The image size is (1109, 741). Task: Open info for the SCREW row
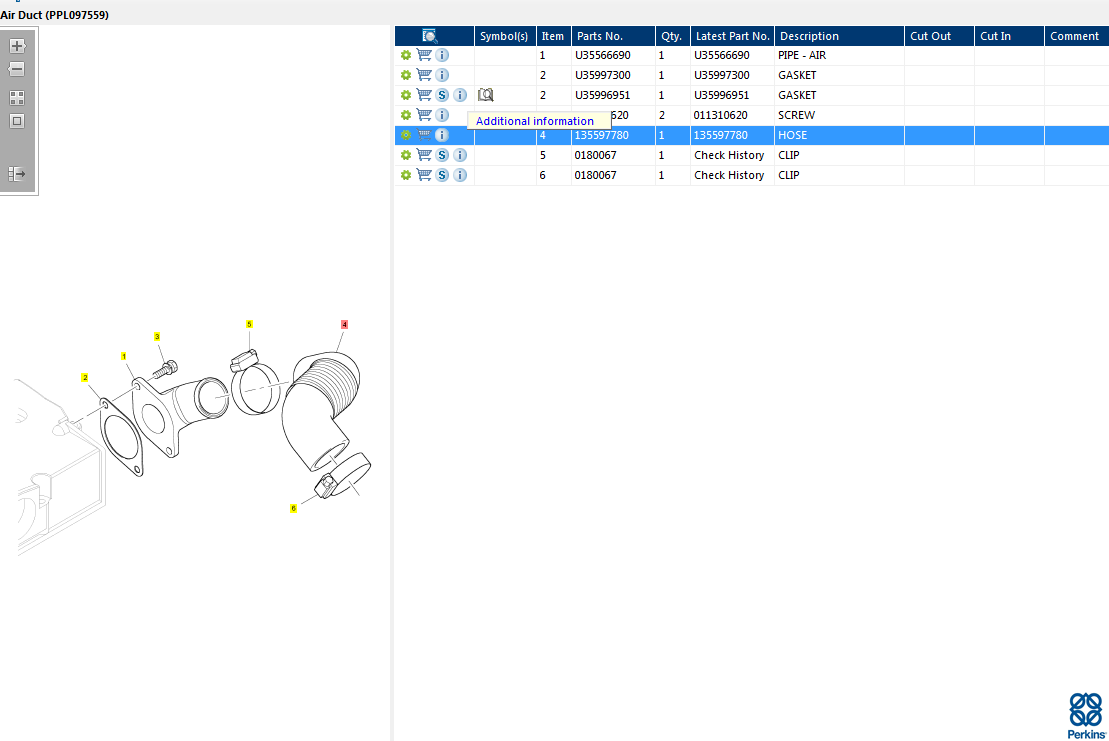[x=442, y=115]
